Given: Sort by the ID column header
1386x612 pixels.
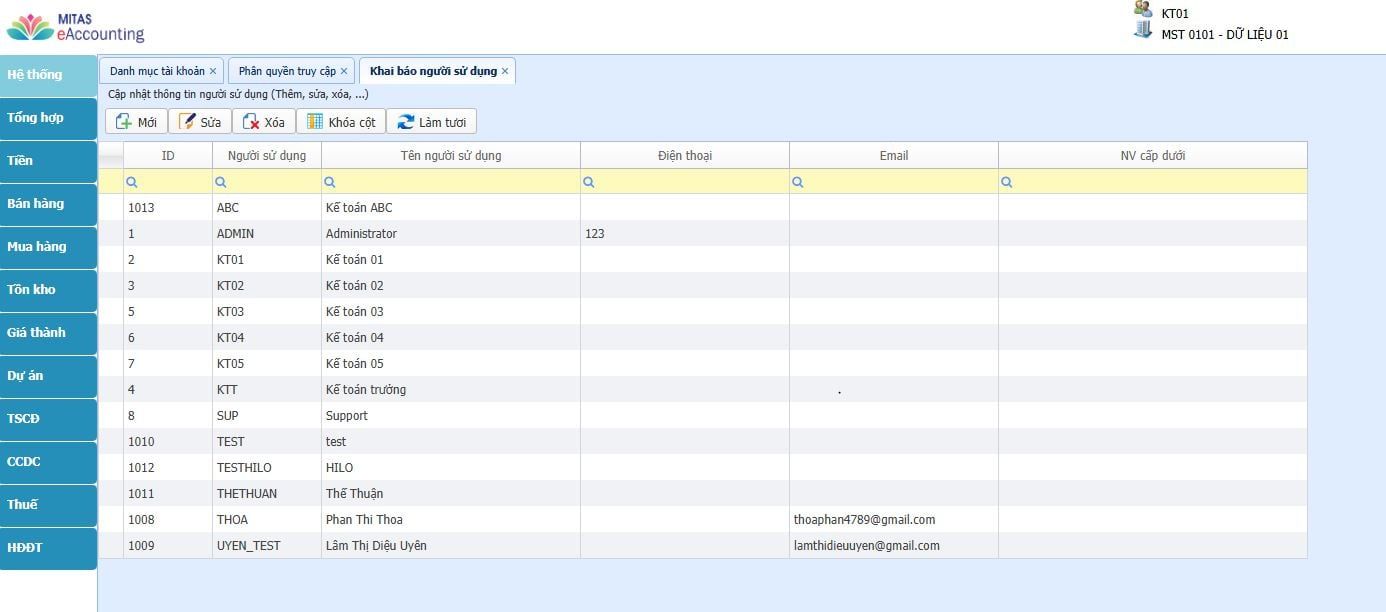Looking at the screenshot, I should (x=168, y=155).
